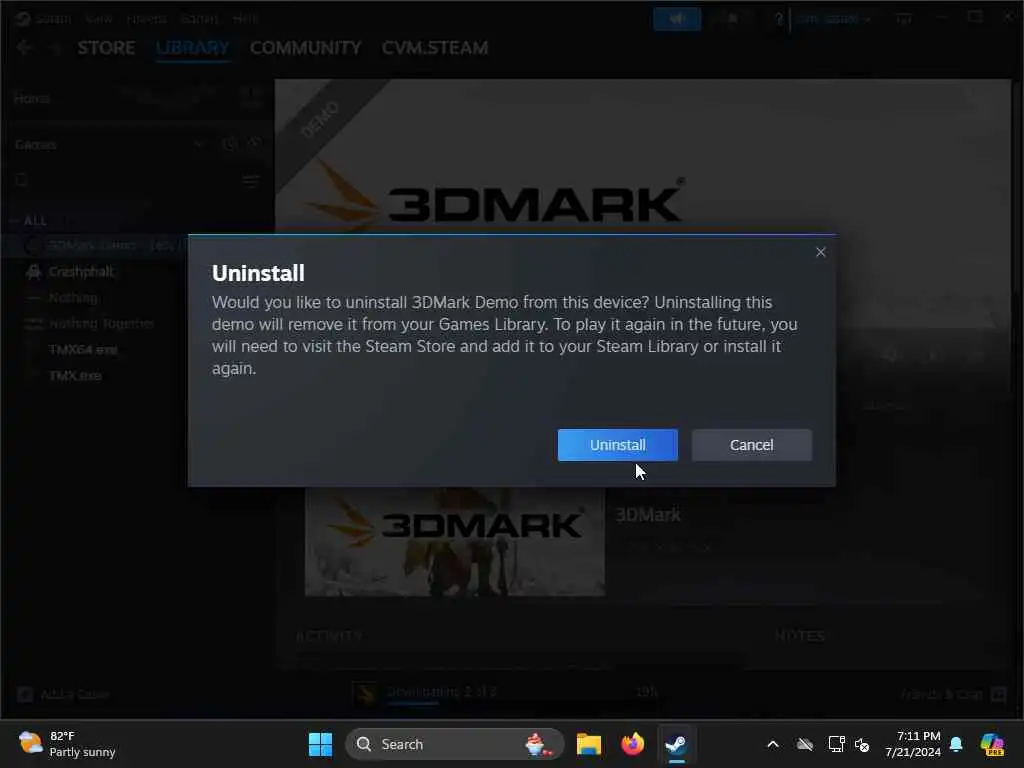Open the STORE tab in Steam
The height and width of the screenshot is (768, 1024).
click(x=106, y=48)
